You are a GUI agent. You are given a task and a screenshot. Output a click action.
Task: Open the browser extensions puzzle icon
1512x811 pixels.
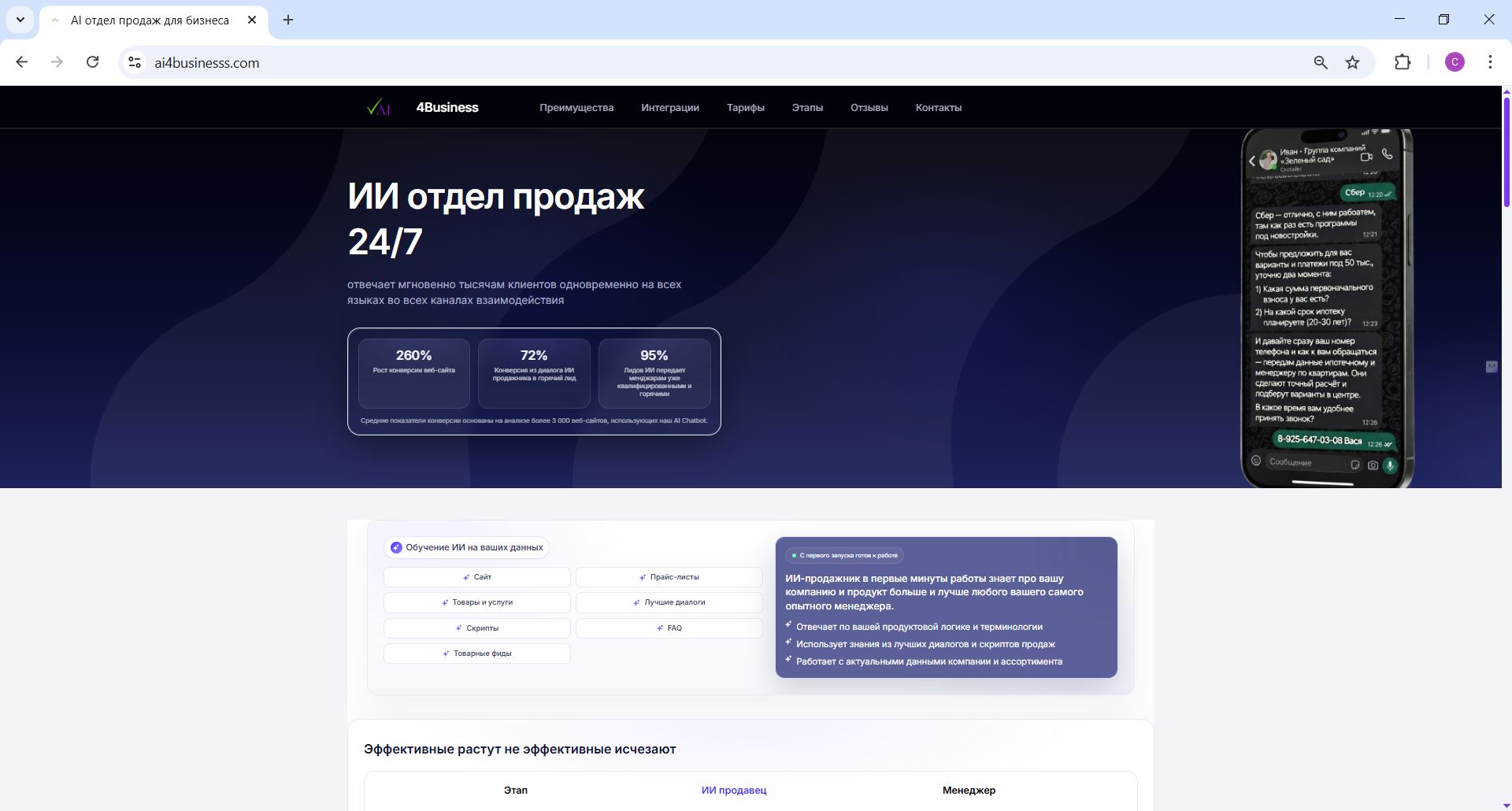click(x=1403, y=62)
